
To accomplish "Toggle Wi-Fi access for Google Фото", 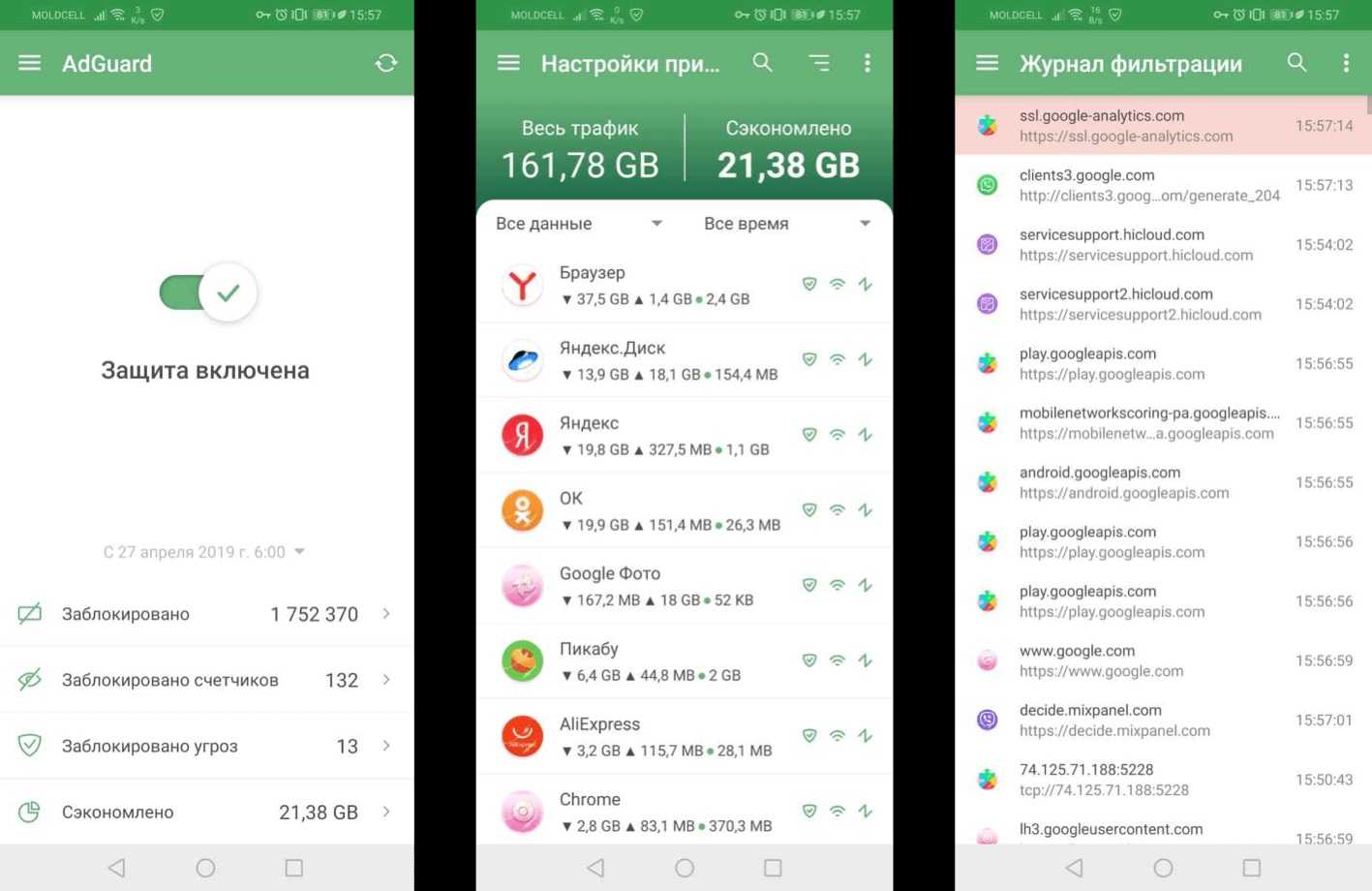I will tap(838, 585).
